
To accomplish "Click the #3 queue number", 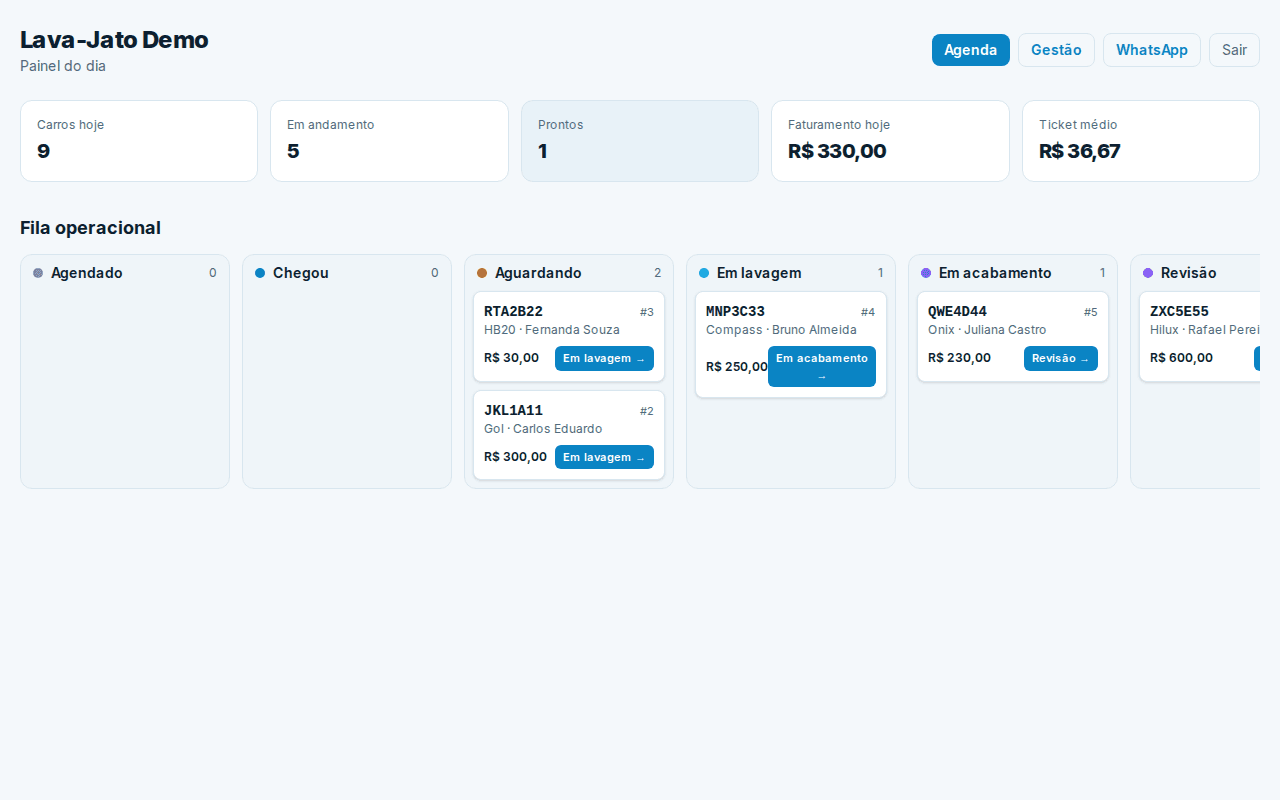I will click(x=647, y=312).
